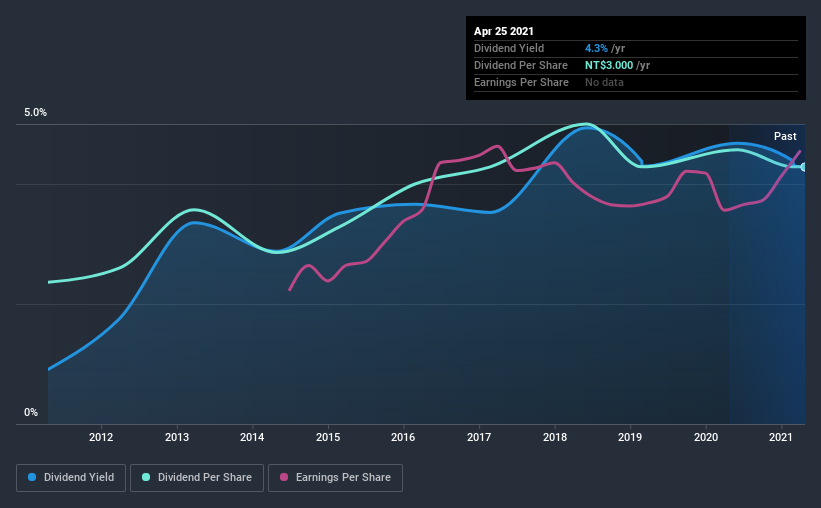Image resolution: width=821 pixels, height=508 pixels.
Task: Click the 2019 x-axis label
Action: coord(630,437)
